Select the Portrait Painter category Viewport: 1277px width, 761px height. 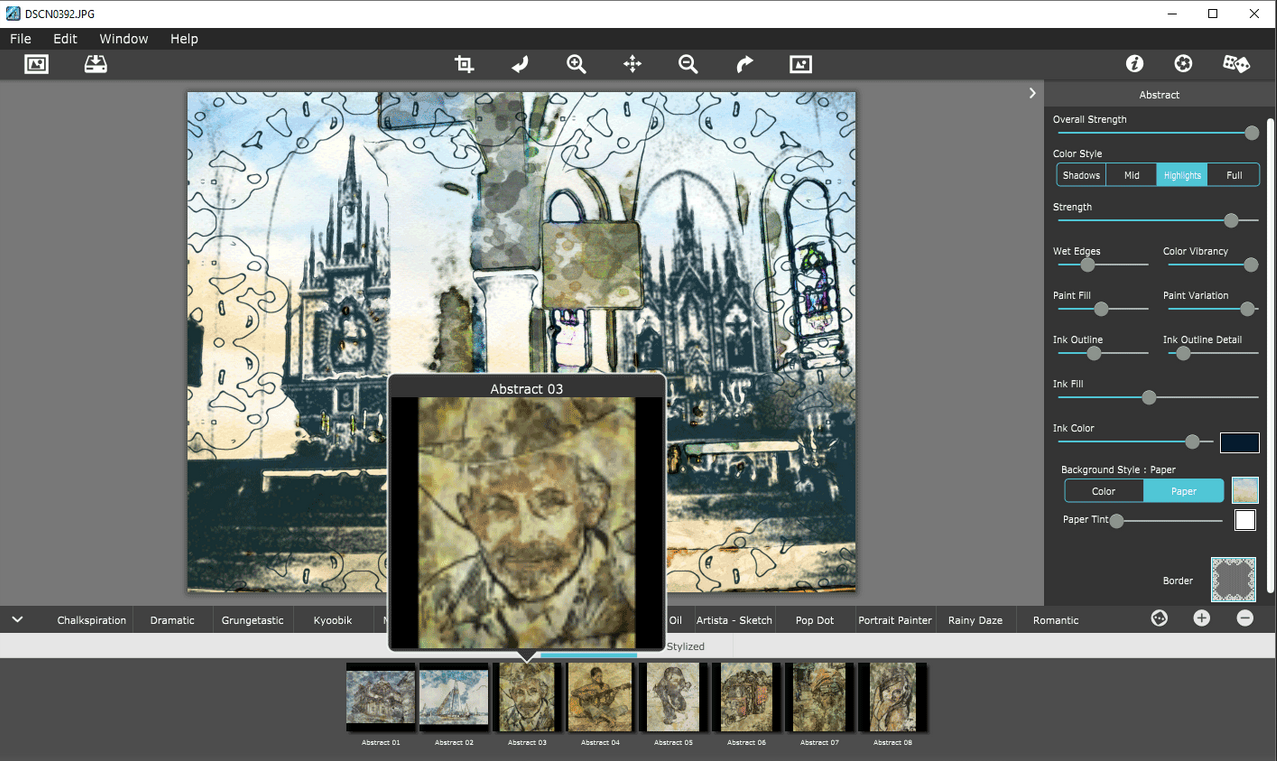tap(894, 620)
